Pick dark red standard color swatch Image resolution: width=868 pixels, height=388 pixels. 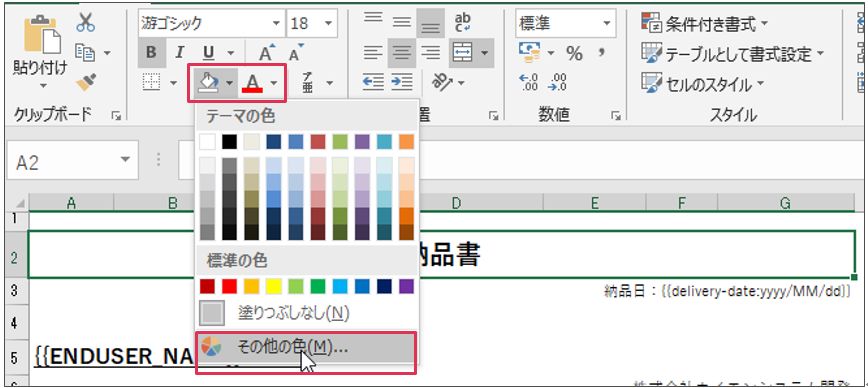207,286
